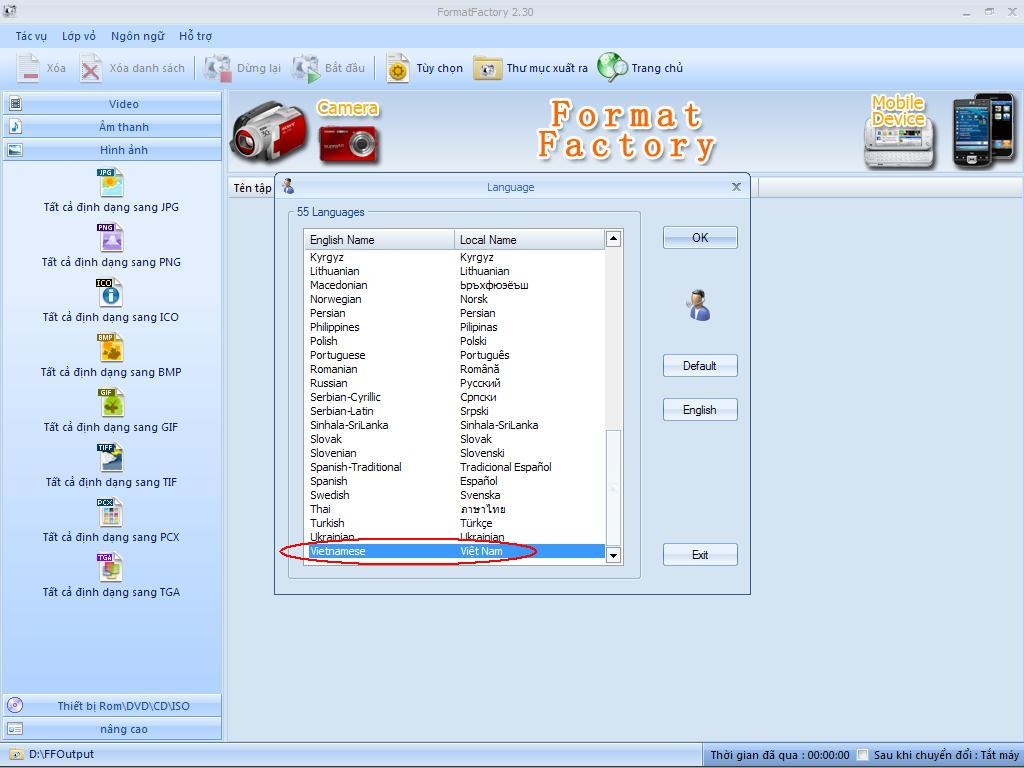Click the Xóa danh sách clear-list icon
Image resolution: width=1024 pixels, height=768 pixels.
click(91, 68)
